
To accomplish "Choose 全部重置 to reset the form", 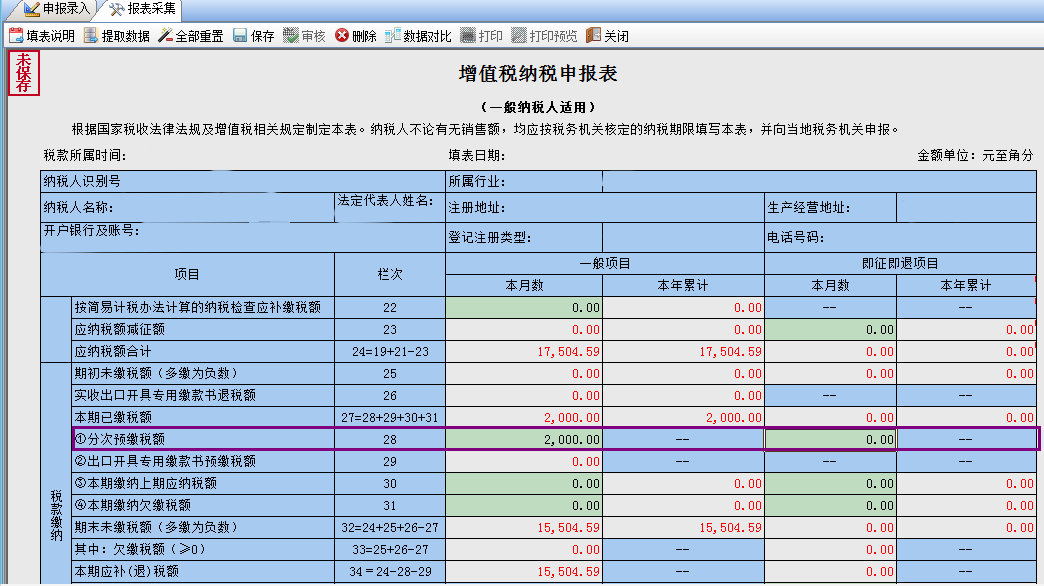I will 191,36.
